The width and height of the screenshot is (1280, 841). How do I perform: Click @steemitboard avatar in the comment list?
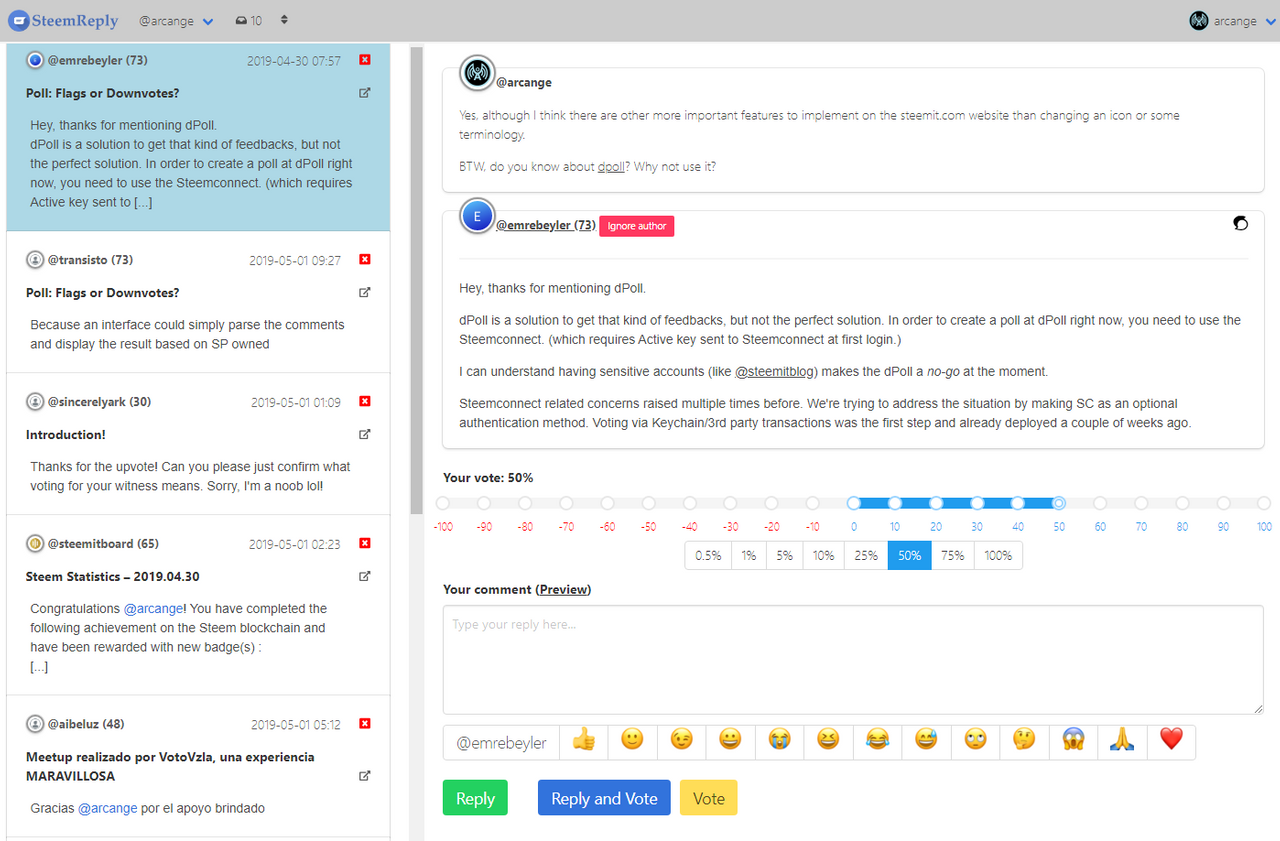pyautogui.click(x=35, y=544)
